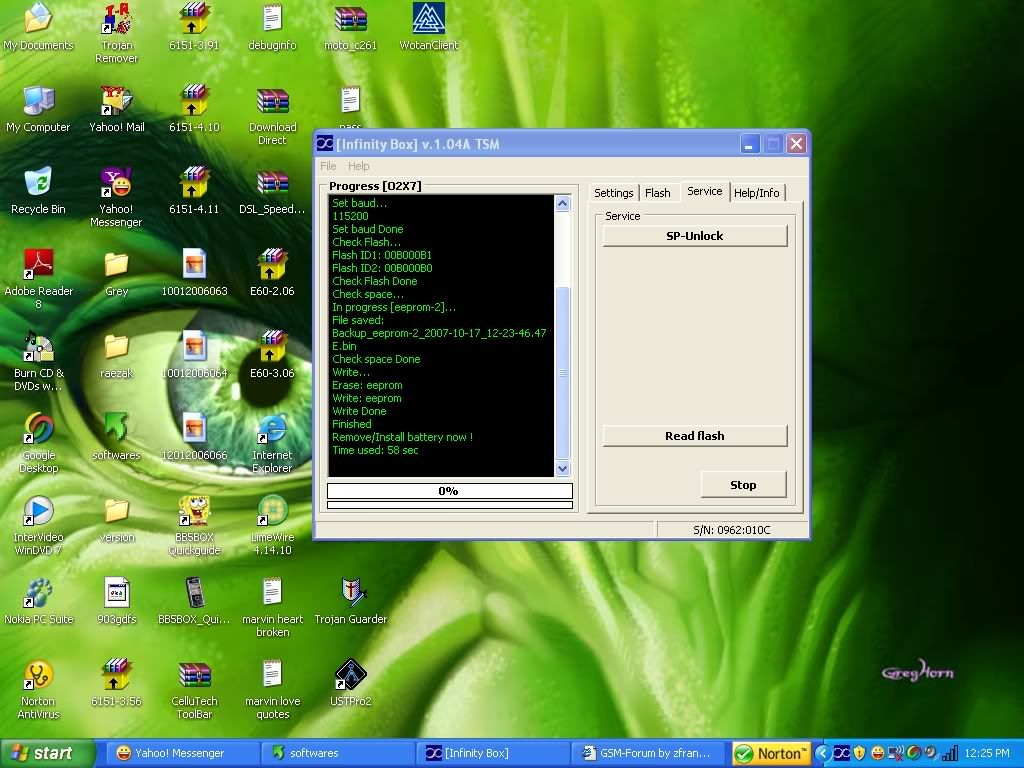Expand hidden system tray icons
This screenshot has width=1024, height=768.
coord(822,754)
